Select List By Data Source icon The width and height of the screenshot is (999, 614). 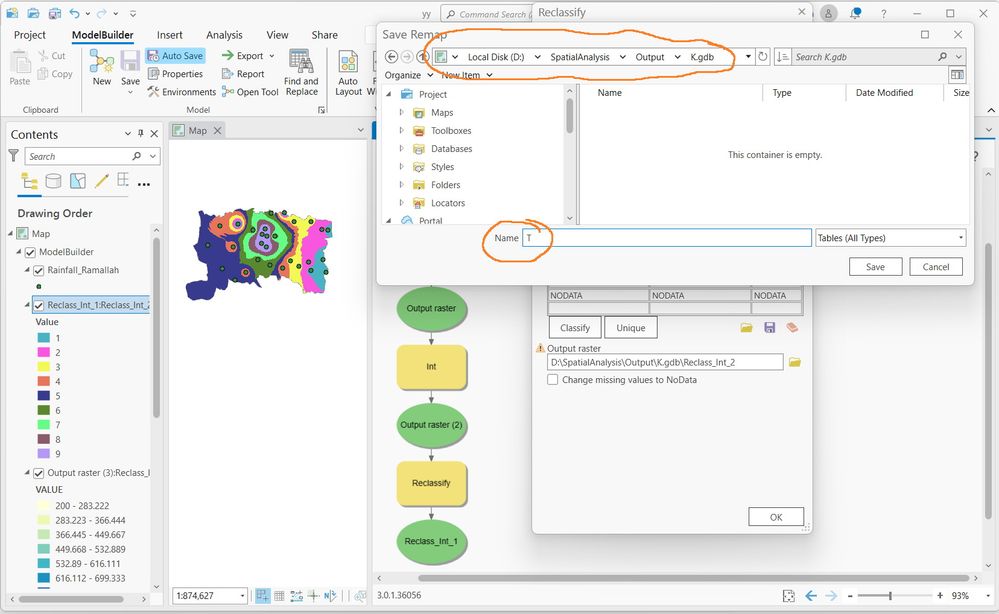(x=54, y=181)
